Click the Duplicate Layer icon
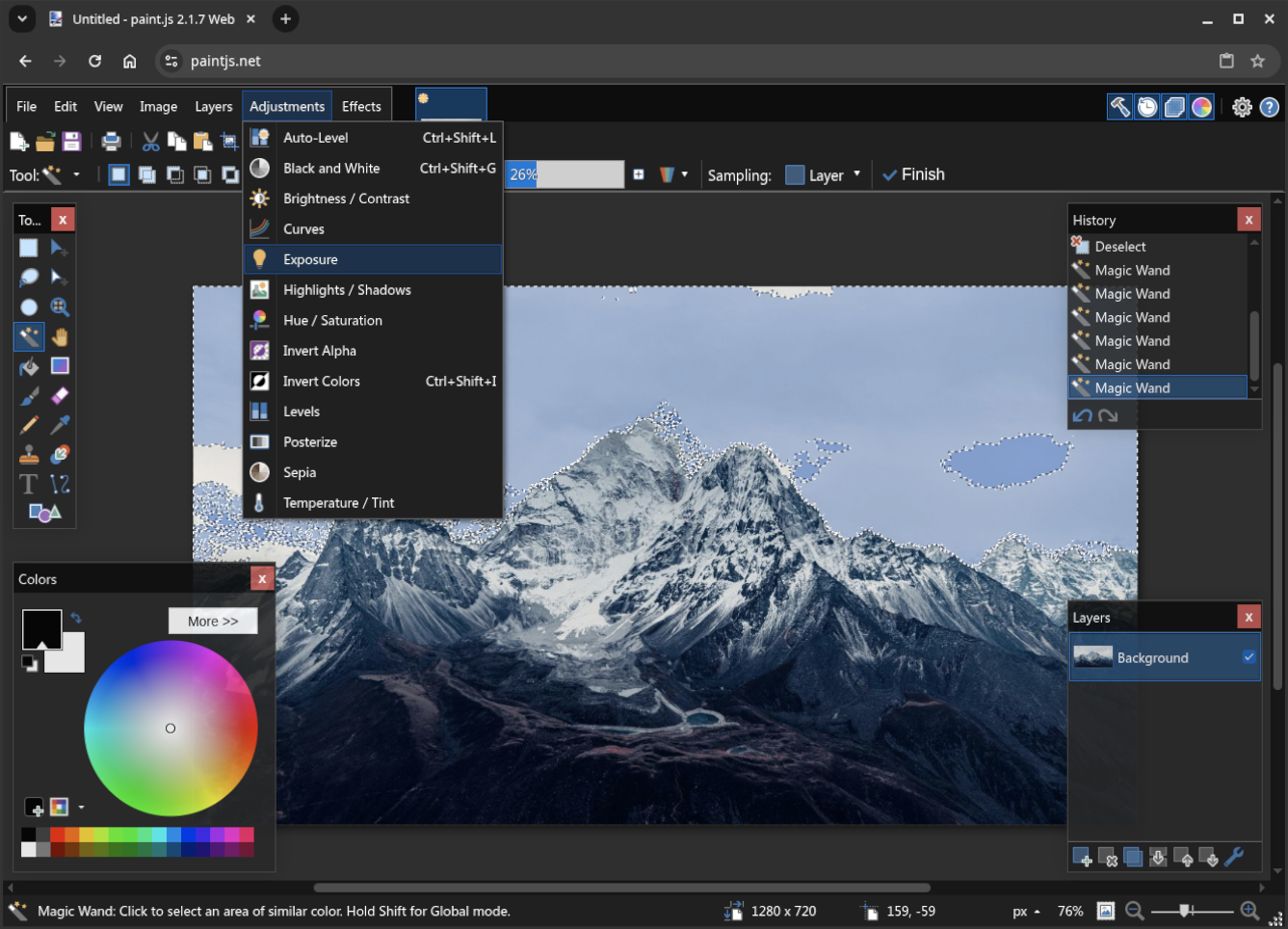 pyautogui.click(x=1133, y=857)
